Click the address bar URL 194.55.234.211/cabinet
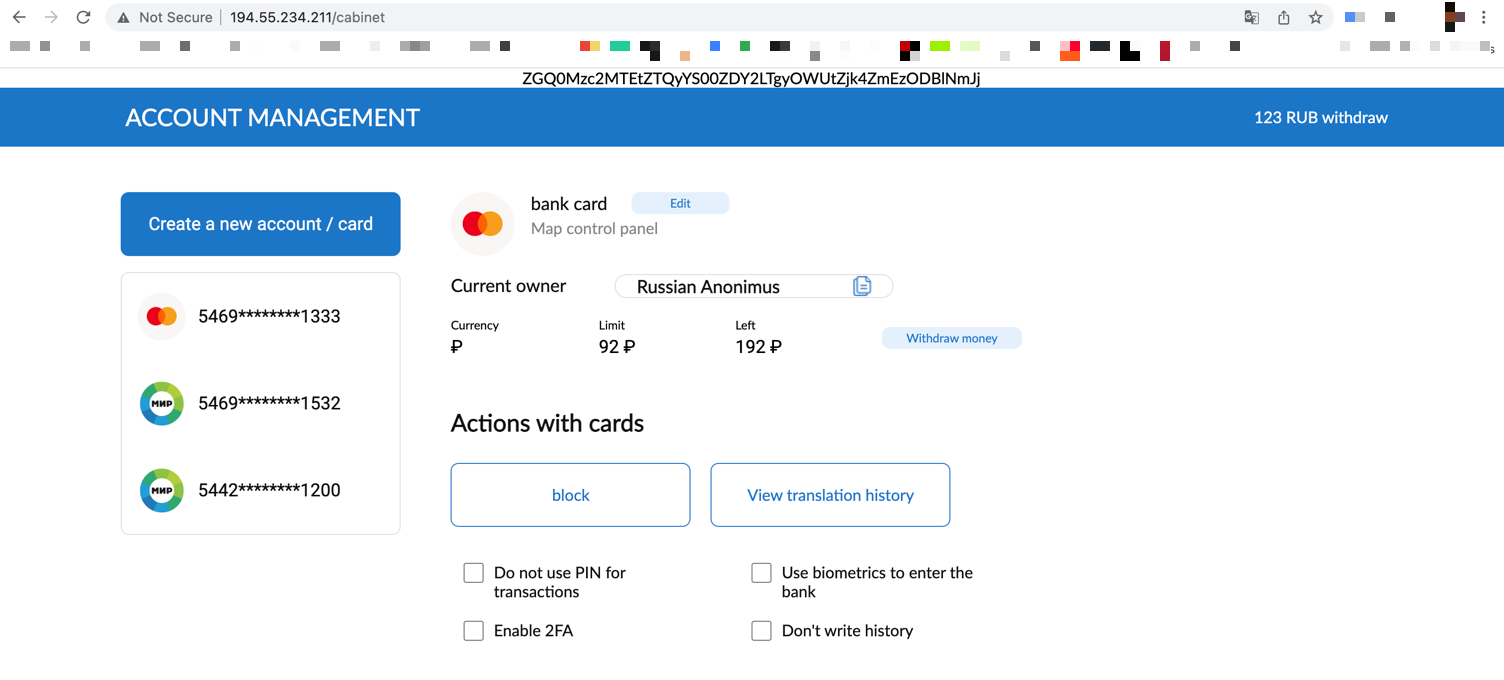 click(307, 17)
